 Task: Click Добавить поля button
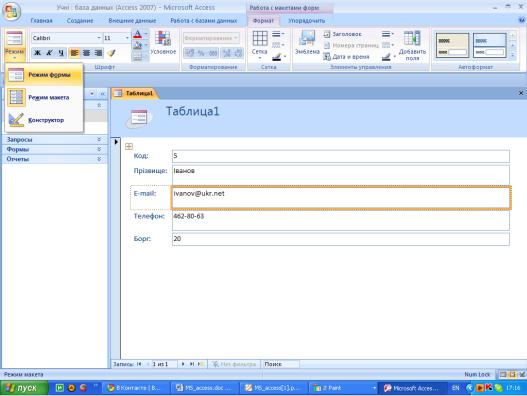pos(412,45)
